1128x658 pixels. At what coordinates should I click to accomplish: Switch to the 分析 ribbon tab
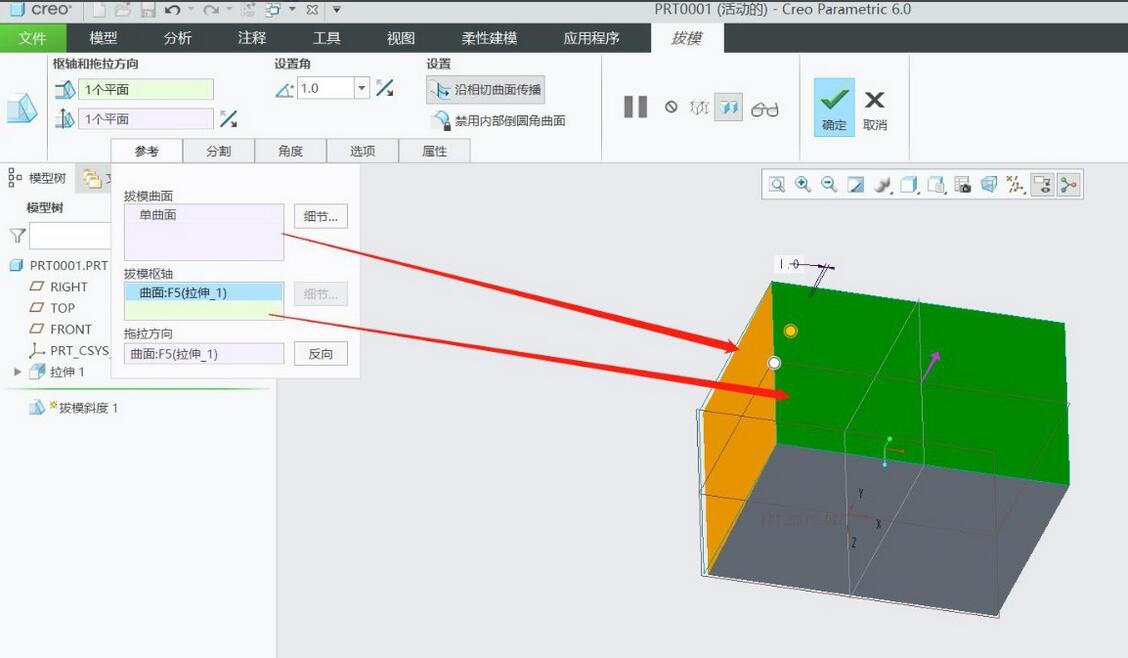177,38
